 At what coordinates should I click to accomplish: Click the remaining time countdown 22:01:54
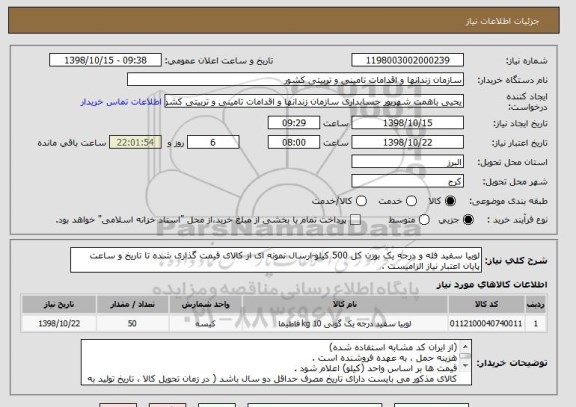click(x=135, y=142)
